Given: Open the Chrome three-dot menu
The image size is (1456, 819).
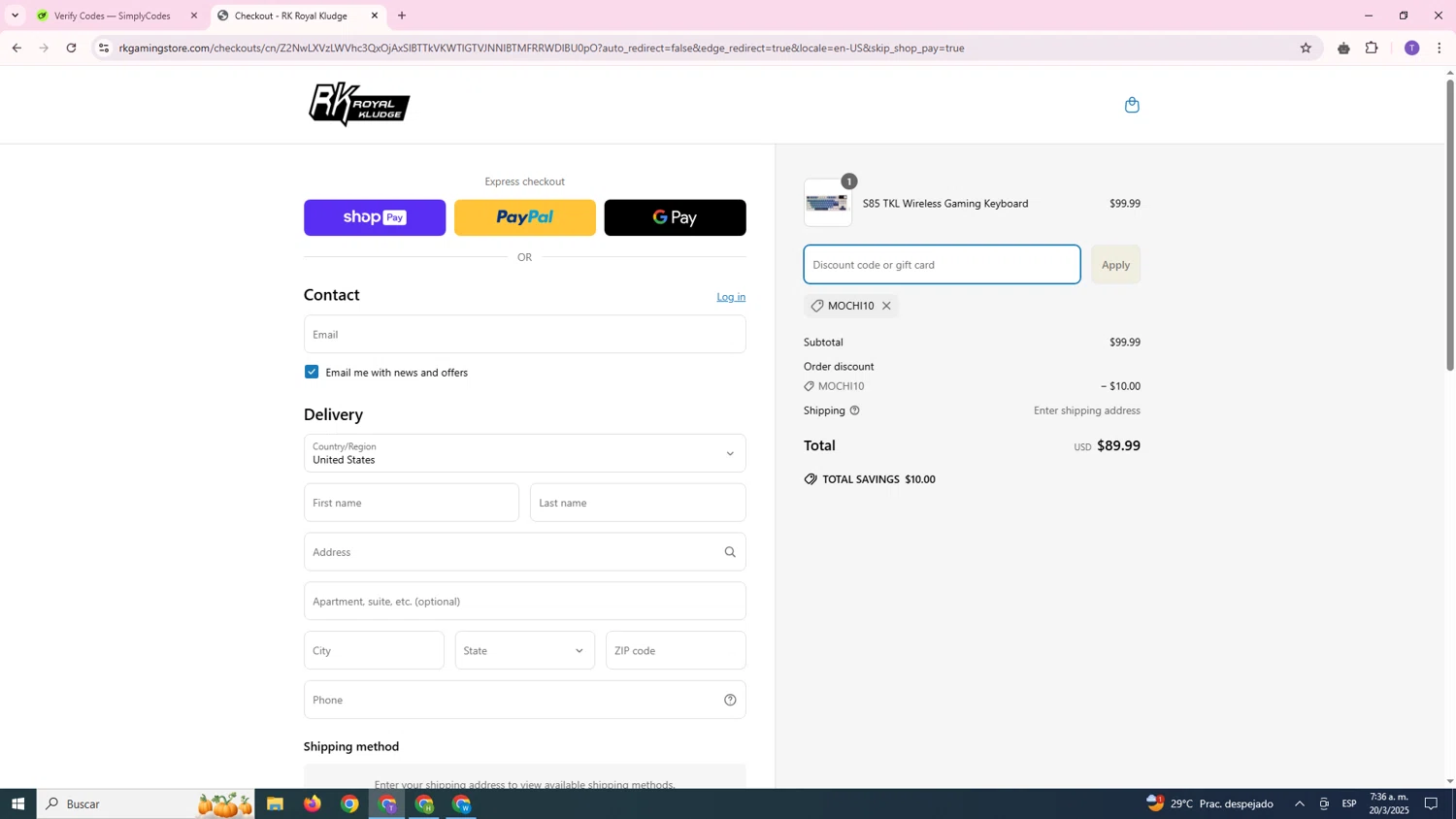Looking at the screenshot, I should pos(1439,48).
